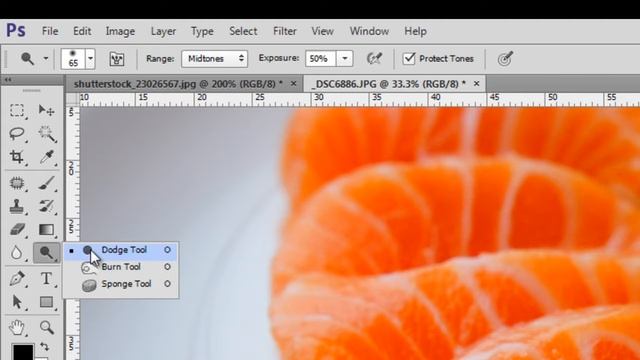Toggle the Brush panel button
The height and width of the screenshot is (360, 640).
point(117,59)
